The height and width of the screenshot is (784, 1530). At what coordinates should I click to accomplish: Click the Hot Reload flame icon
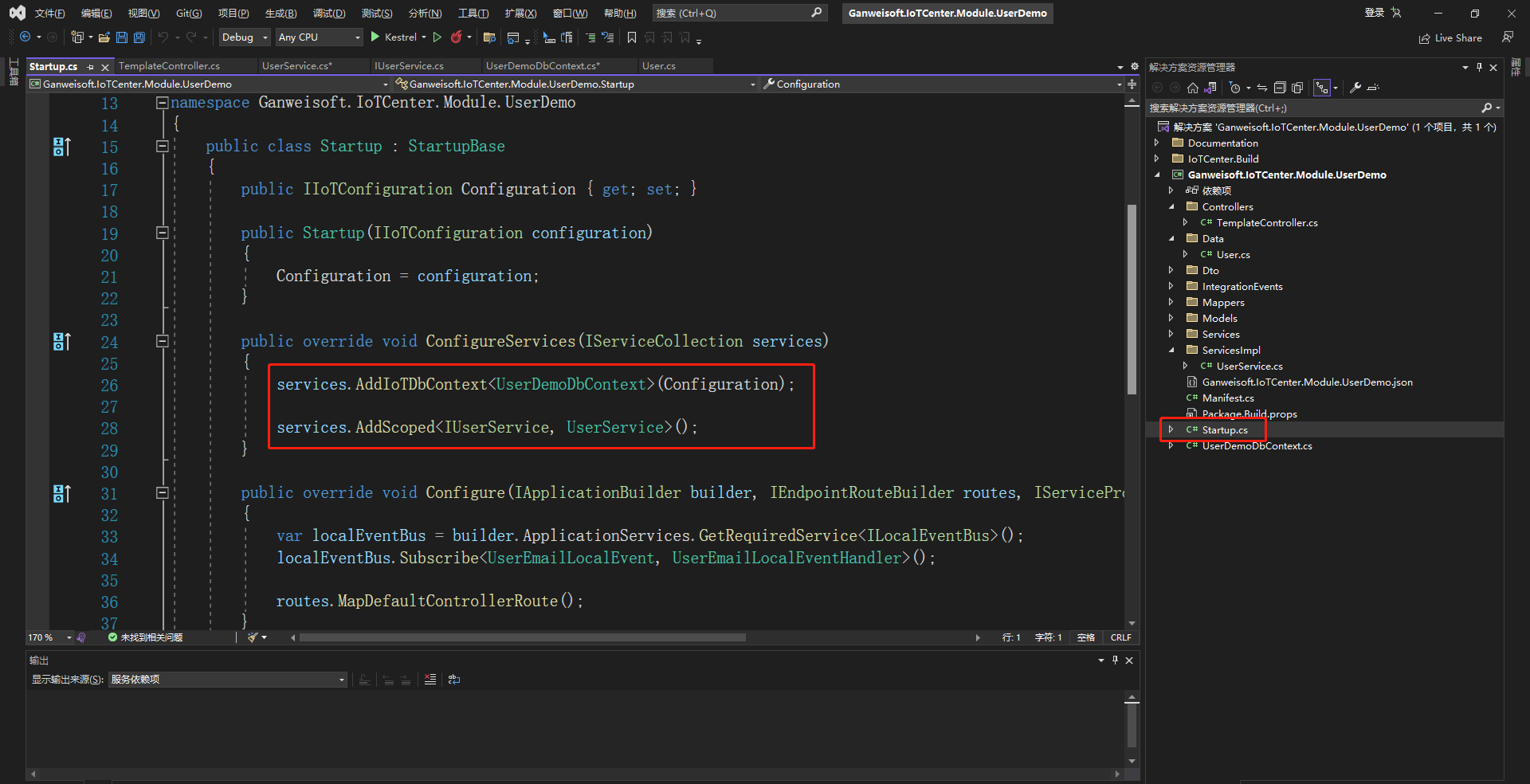point(457,37)
